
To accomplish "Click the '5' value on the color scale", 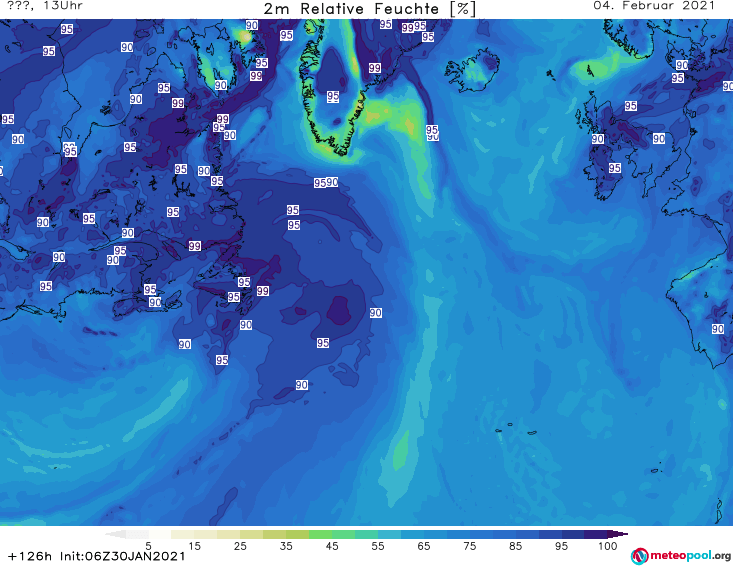I will tap(148, 546).
